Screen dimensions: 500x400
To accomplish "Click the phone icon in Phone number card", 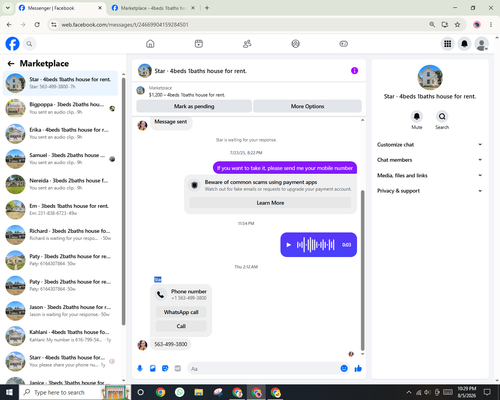I will 161,294.
